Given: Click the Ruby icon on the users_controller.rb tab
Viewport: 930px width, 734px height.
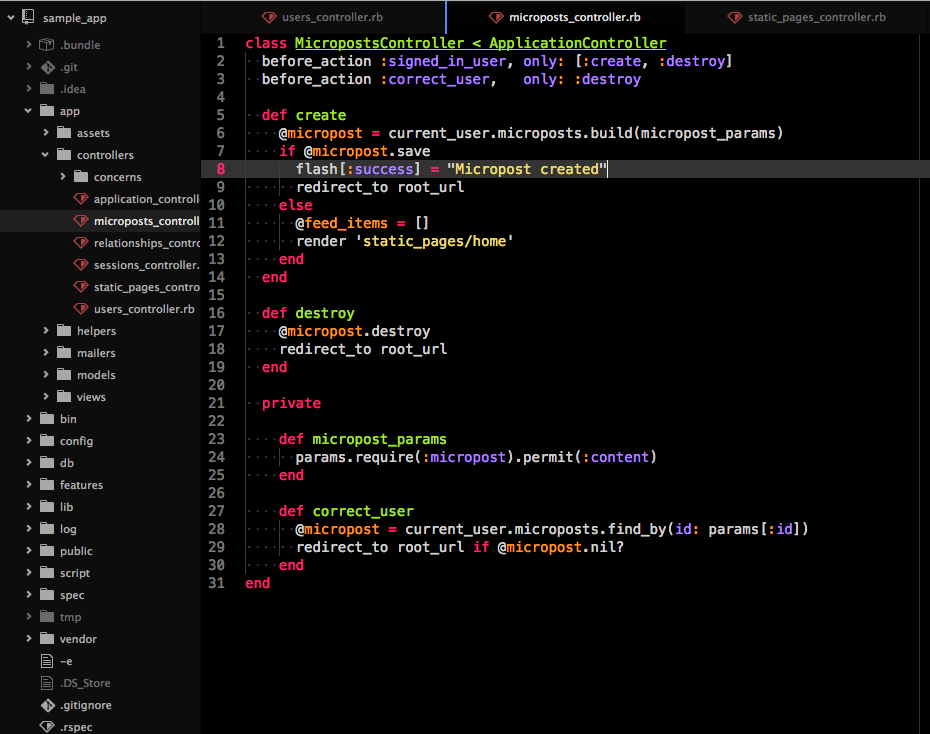Looking at the screenshot, I should (268, 17).
